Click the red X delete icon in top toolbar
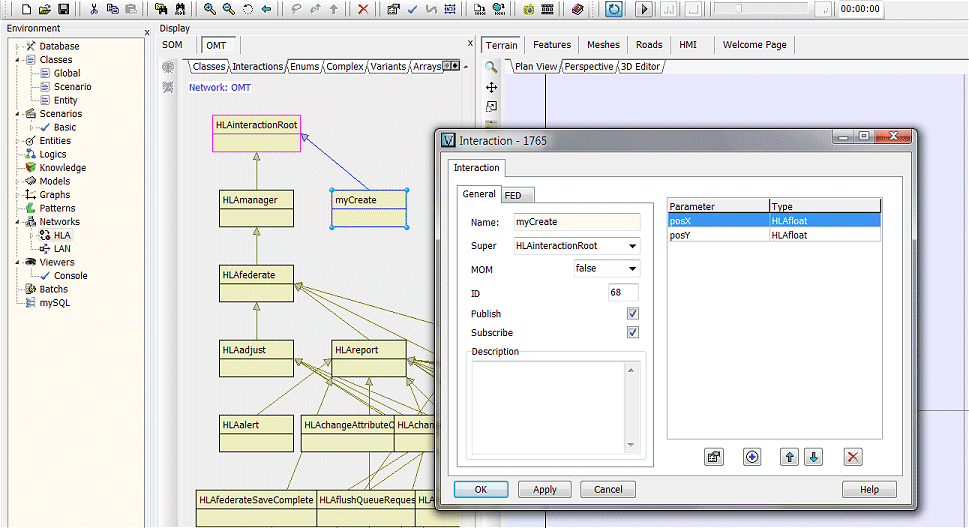This screenshot has height=528, width=969. [362, 9]
